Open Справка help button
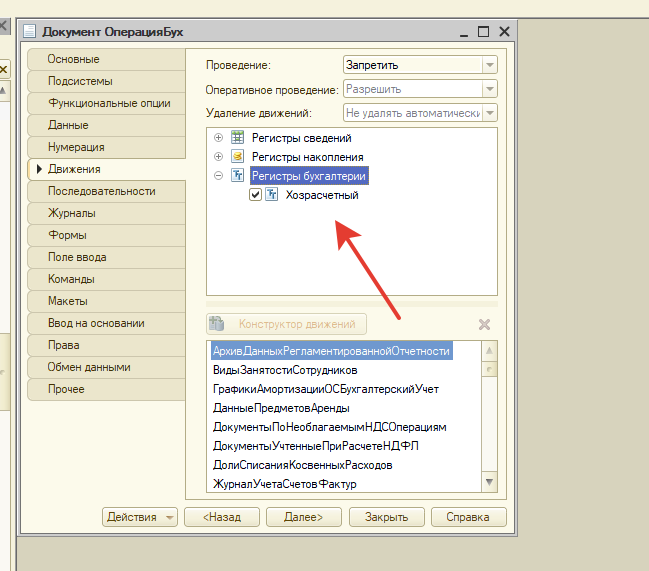This screenshot has width=649, height=571. tap(469, 517)
